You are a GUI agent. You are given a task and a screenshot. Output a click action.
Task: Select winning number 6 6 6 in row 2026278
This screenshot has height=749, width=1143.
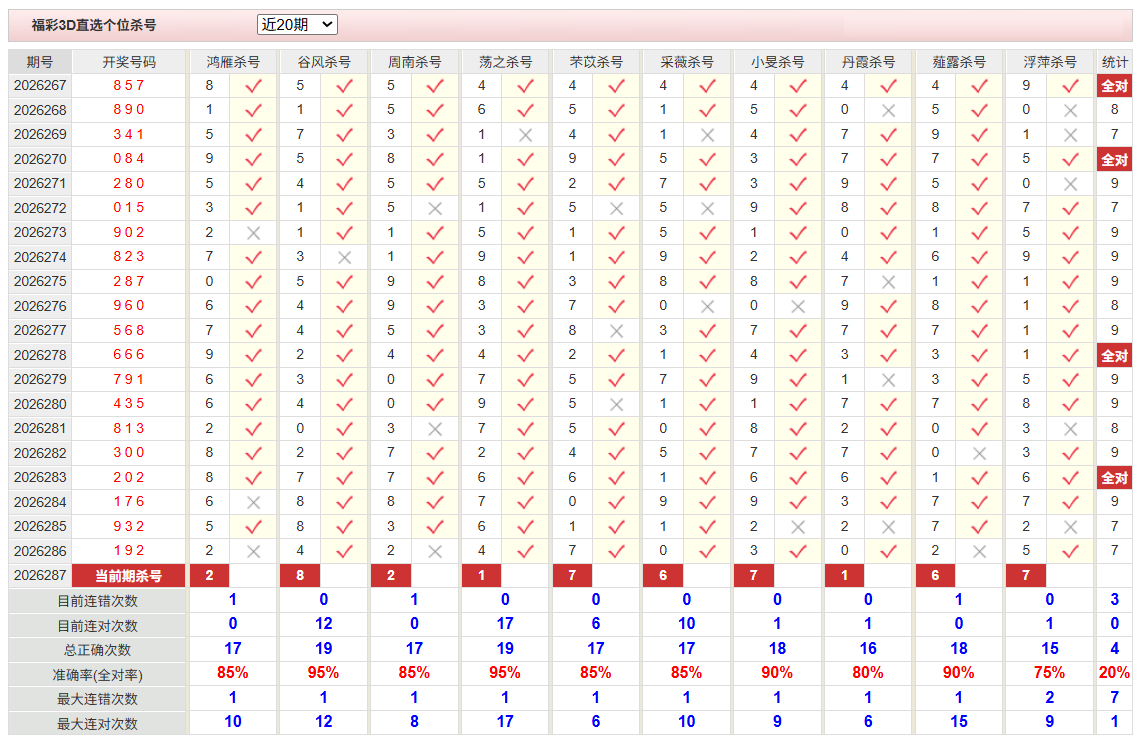coord(129,355)
